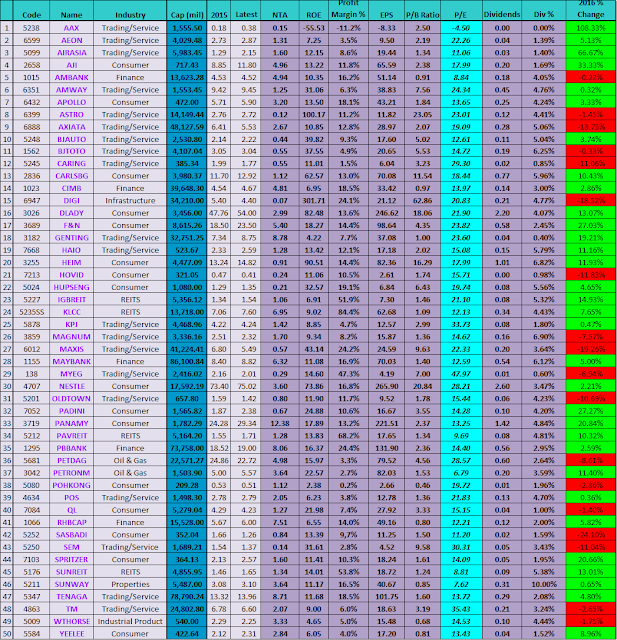The width and height of the screenshot is (617, 640).
Task: Select the GENTING name cell
Action: (71, 238)
